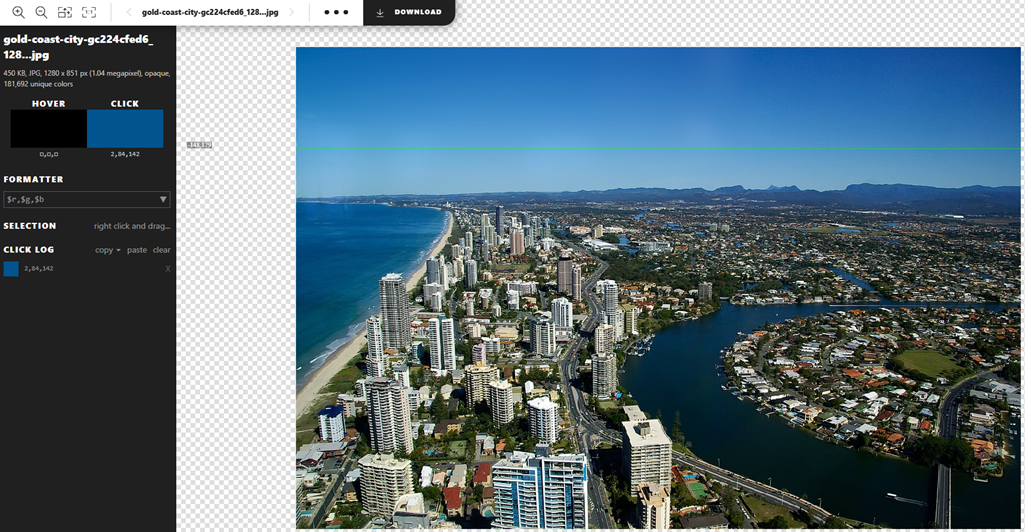
Task: Open the three-dot more options menu
Action: pyautogui.click(x=336, y=12)
